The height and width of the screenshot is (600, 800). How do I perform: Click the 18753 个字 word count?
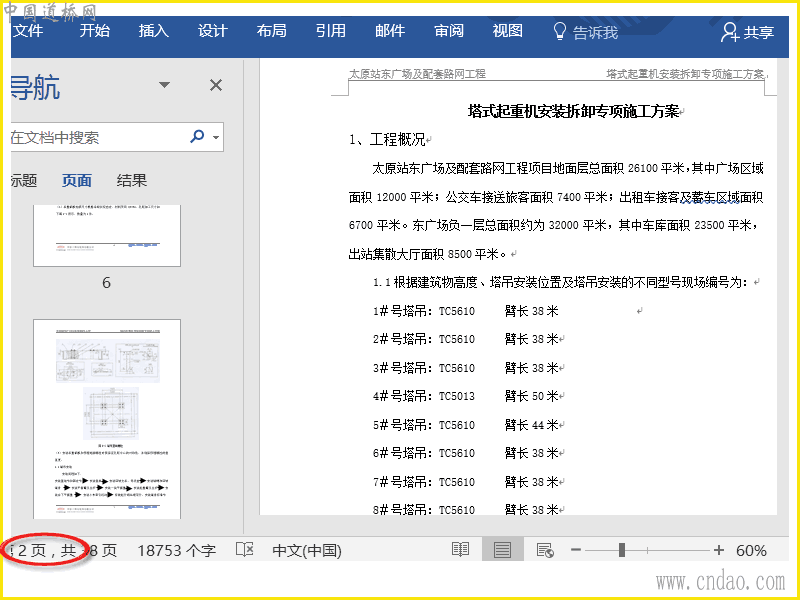177,551
